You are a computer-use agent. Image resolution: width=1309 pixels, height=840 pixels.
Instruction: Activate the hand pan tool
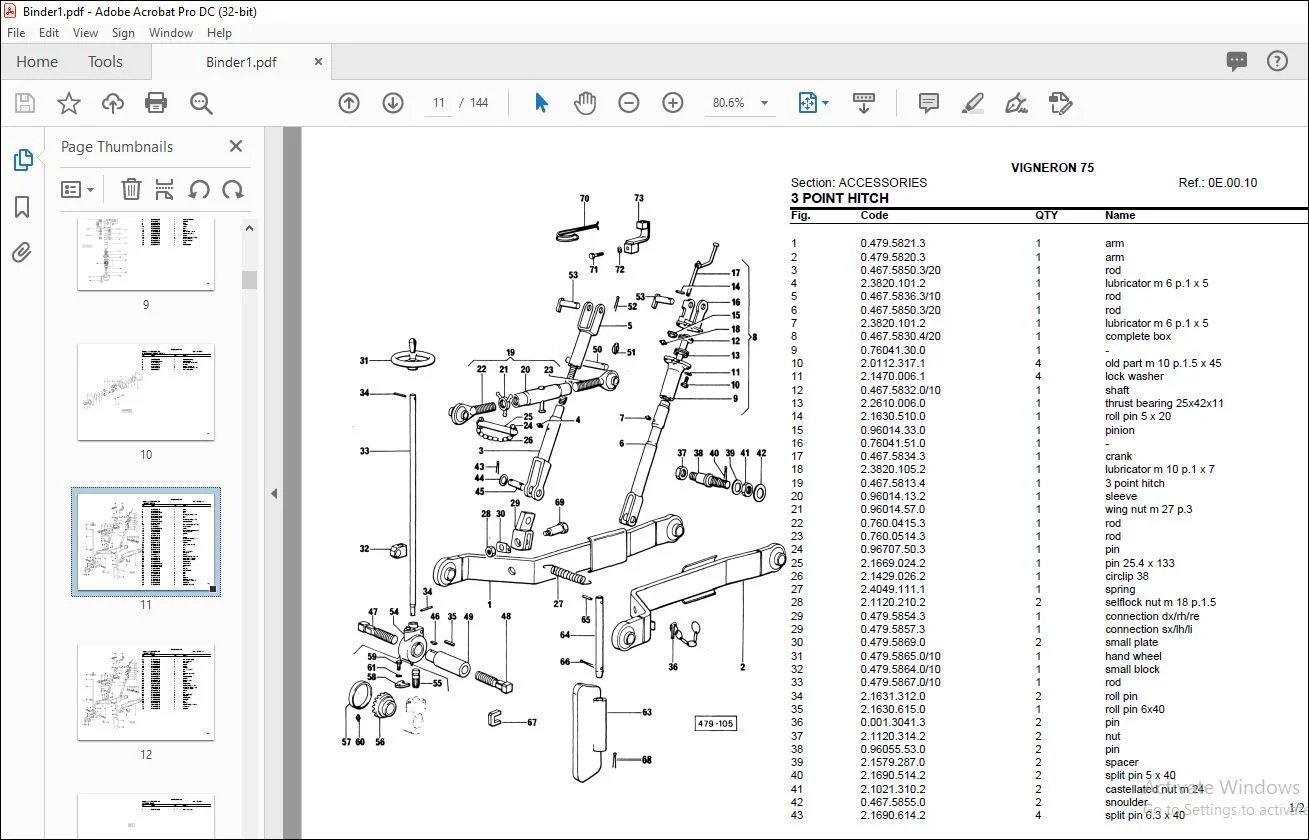(585, 103)
